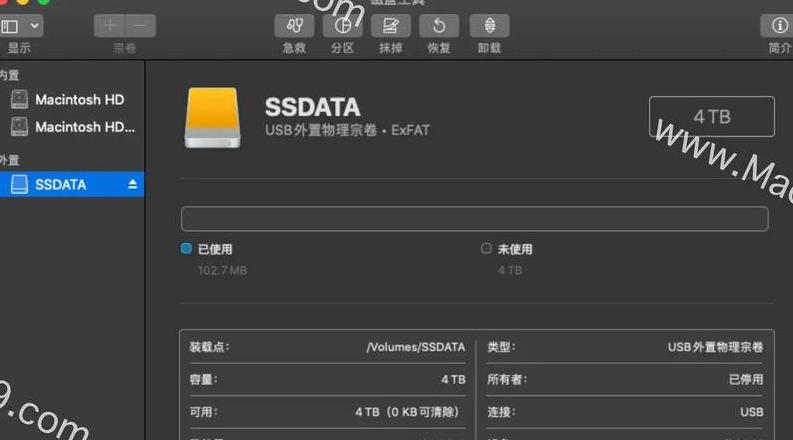
Task: Click the 类型 USB外置物理宗卷 value
Action: [x=716, y=347]
